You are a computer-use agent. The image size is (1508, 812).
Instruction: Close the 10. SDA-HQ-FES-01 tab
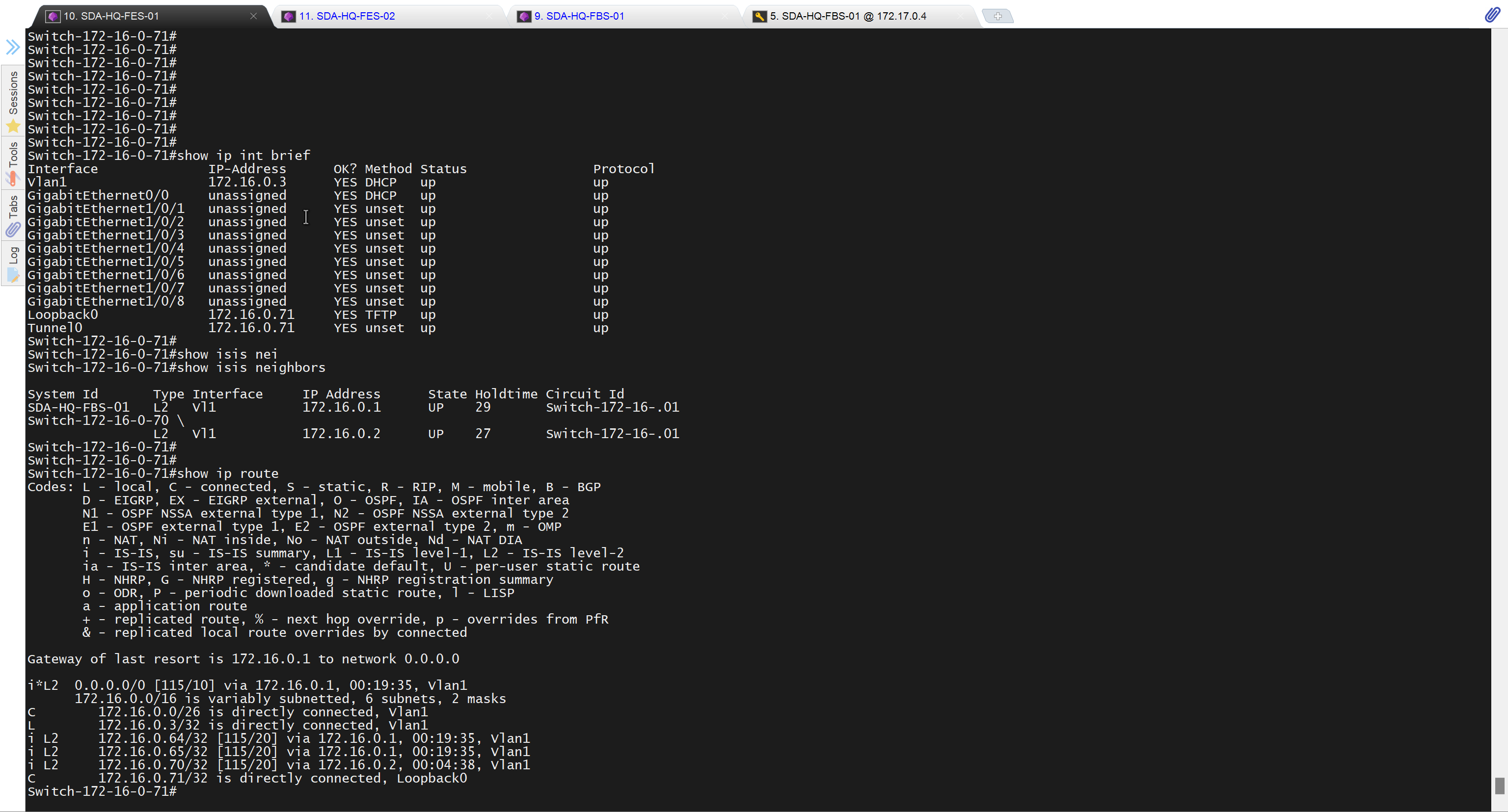coord(253,16)
